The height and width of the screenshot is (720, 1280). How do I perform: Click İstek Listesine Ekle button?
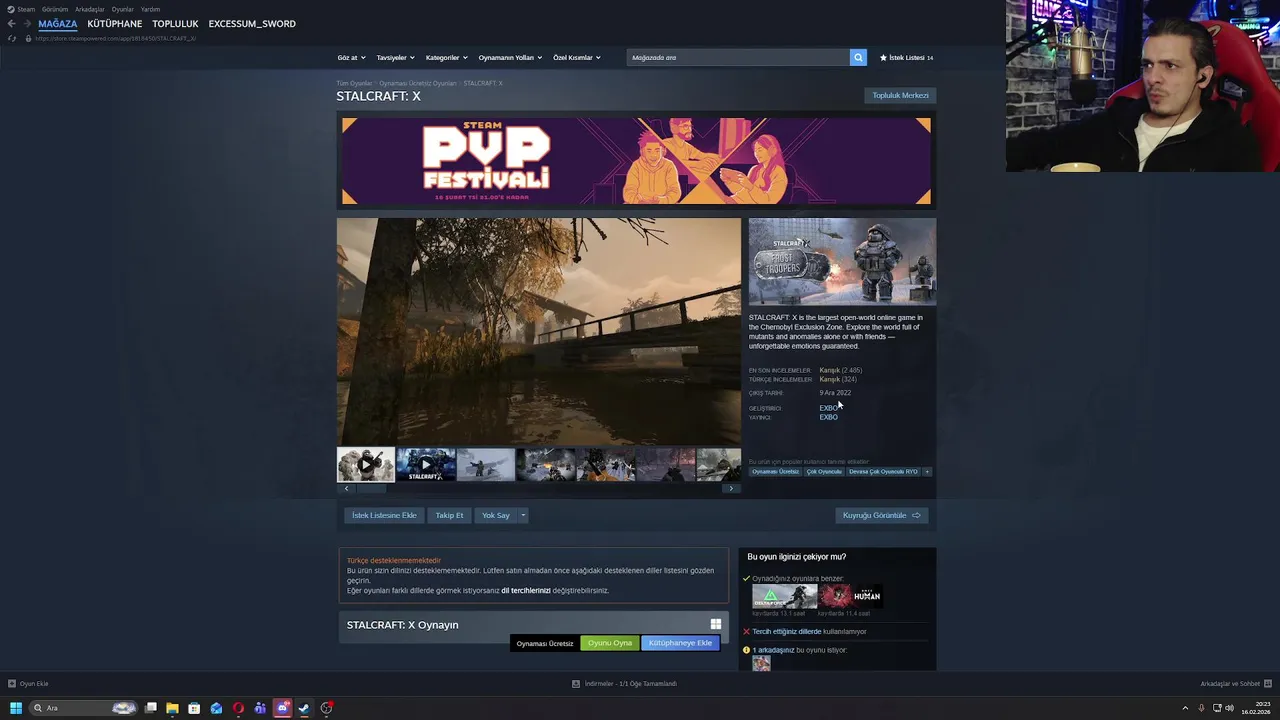coord(384,515)
